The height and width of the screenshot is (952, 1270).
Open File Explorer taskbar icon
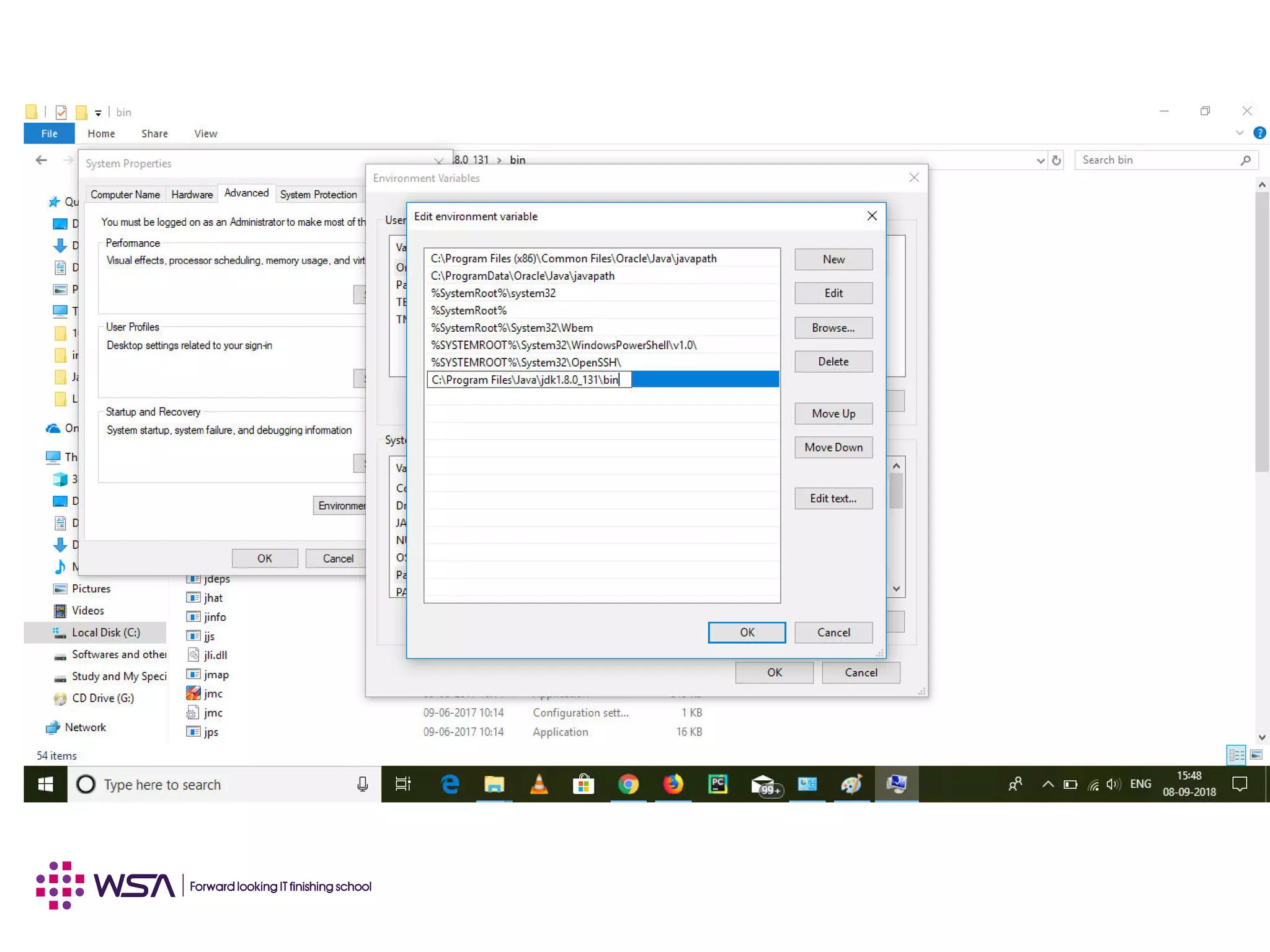point(494,784)
